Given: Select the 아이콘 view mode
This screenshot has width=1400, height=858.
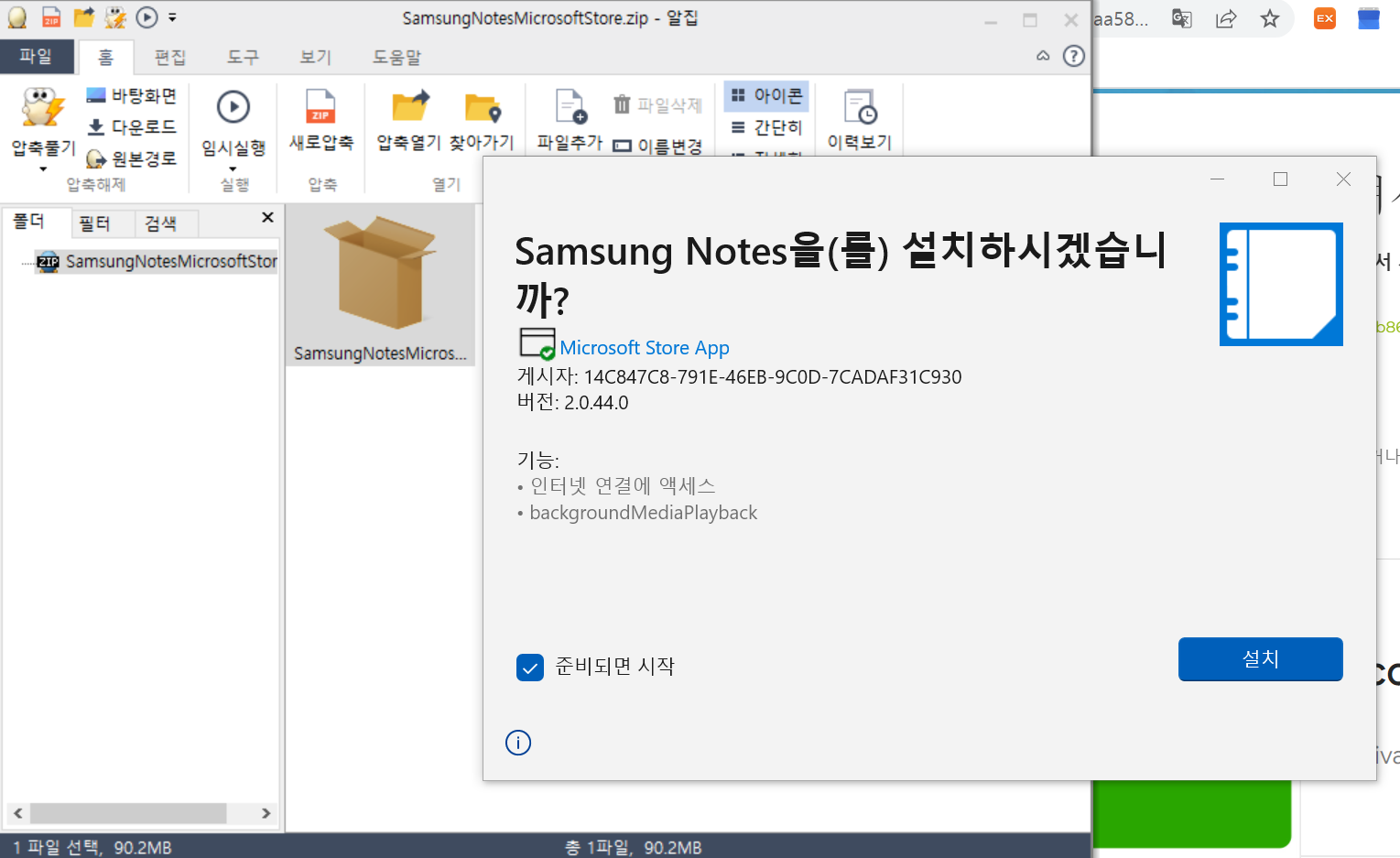Looking at the screenshot, I should 766,95.
